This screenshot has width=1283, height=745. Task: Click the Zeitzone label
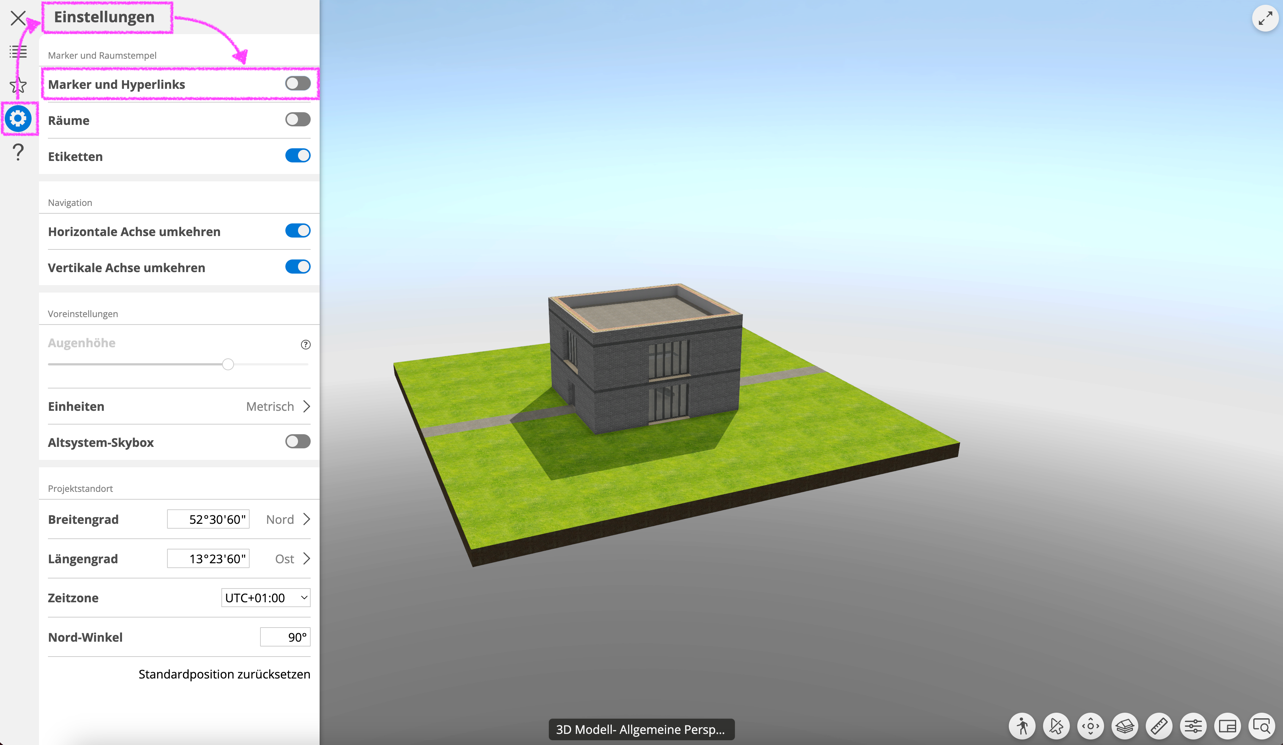(73, 598)
